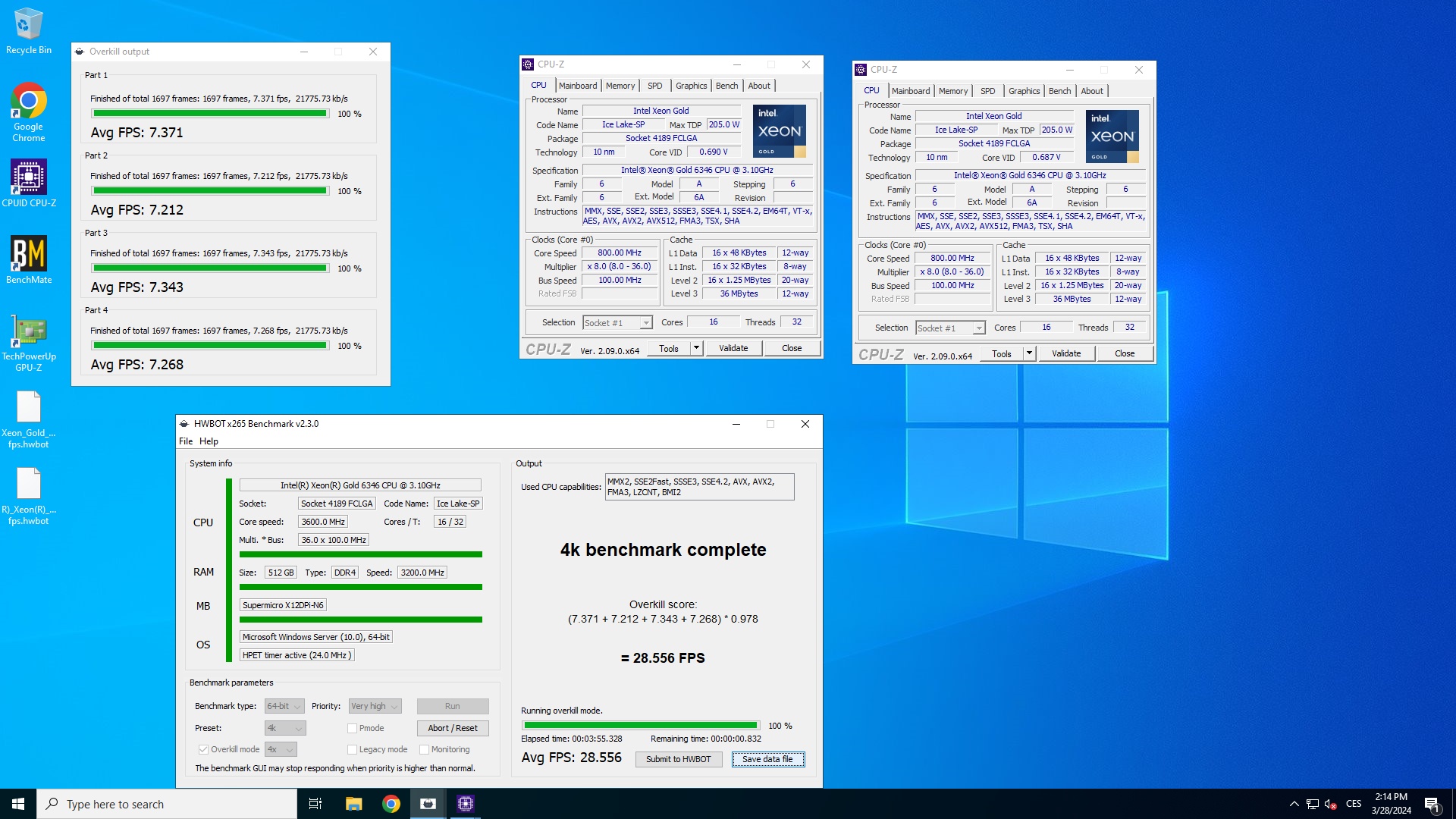This screenshot has height=819, width=1456.
Task: Toggle the Overkill mode checkbox
Action: point(203,749)
